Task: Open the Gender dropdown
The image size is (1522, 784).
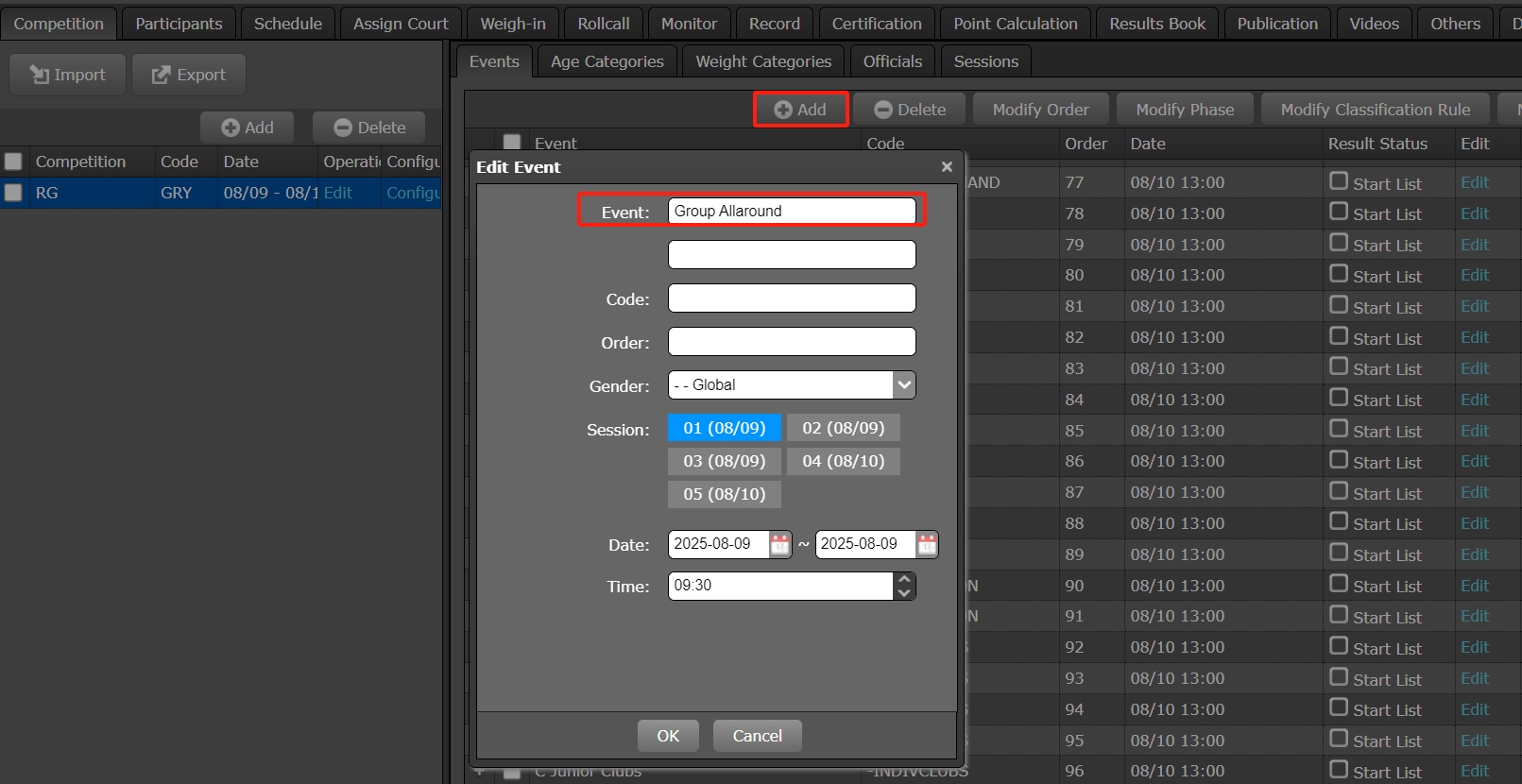Action: pyautogui.click(x=904, y=385)
